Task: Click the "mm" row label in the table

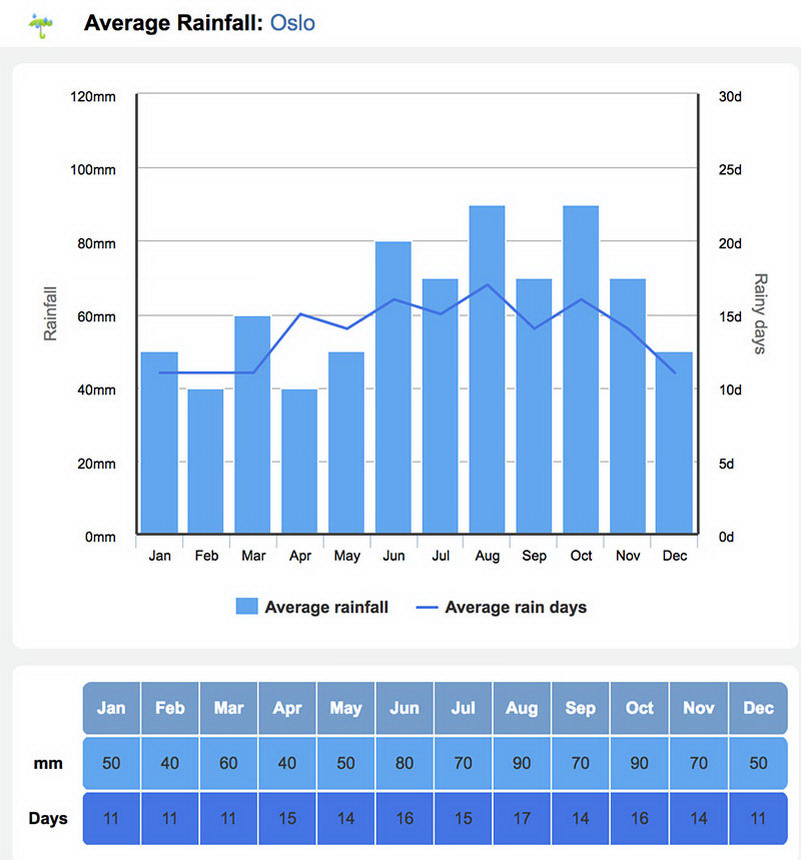Action: [48, 763]
